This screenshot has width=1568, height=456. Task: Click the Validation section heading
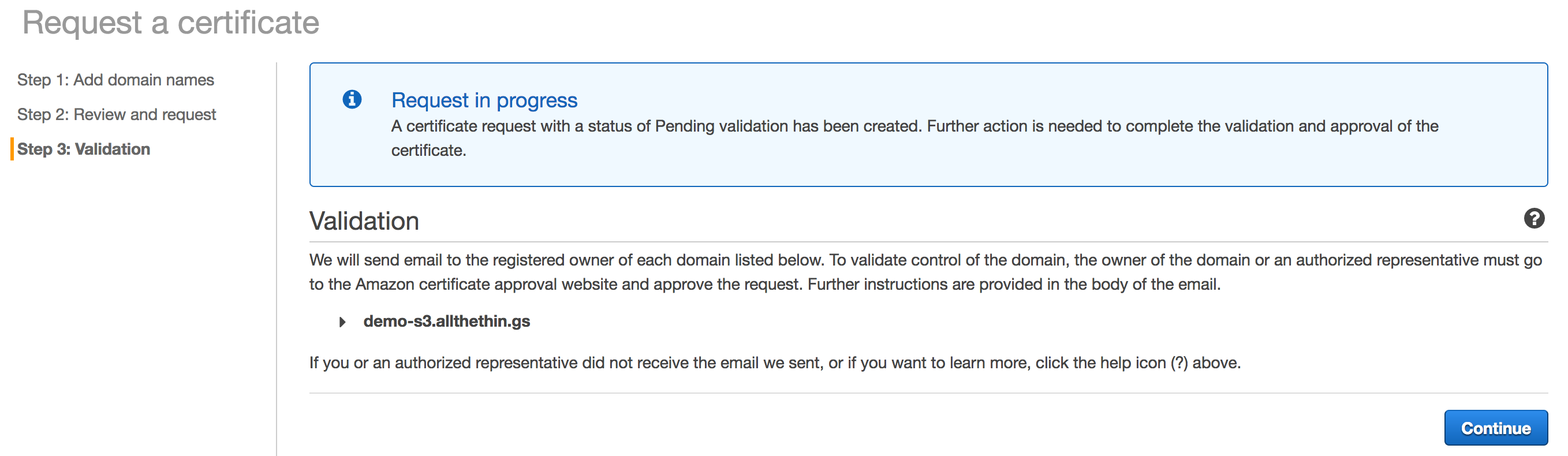pyautogui.click(x=364, y=221)
